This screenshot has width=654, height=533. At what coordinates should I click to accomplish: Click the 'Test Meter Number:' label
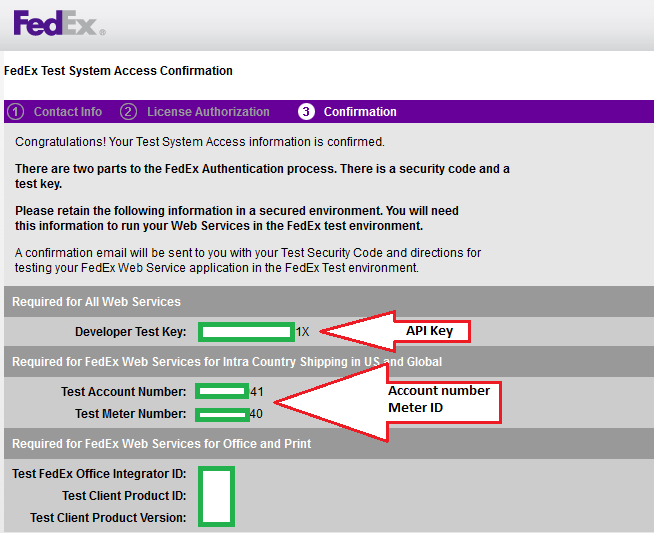pyautogui.click(x=131, y=414)
